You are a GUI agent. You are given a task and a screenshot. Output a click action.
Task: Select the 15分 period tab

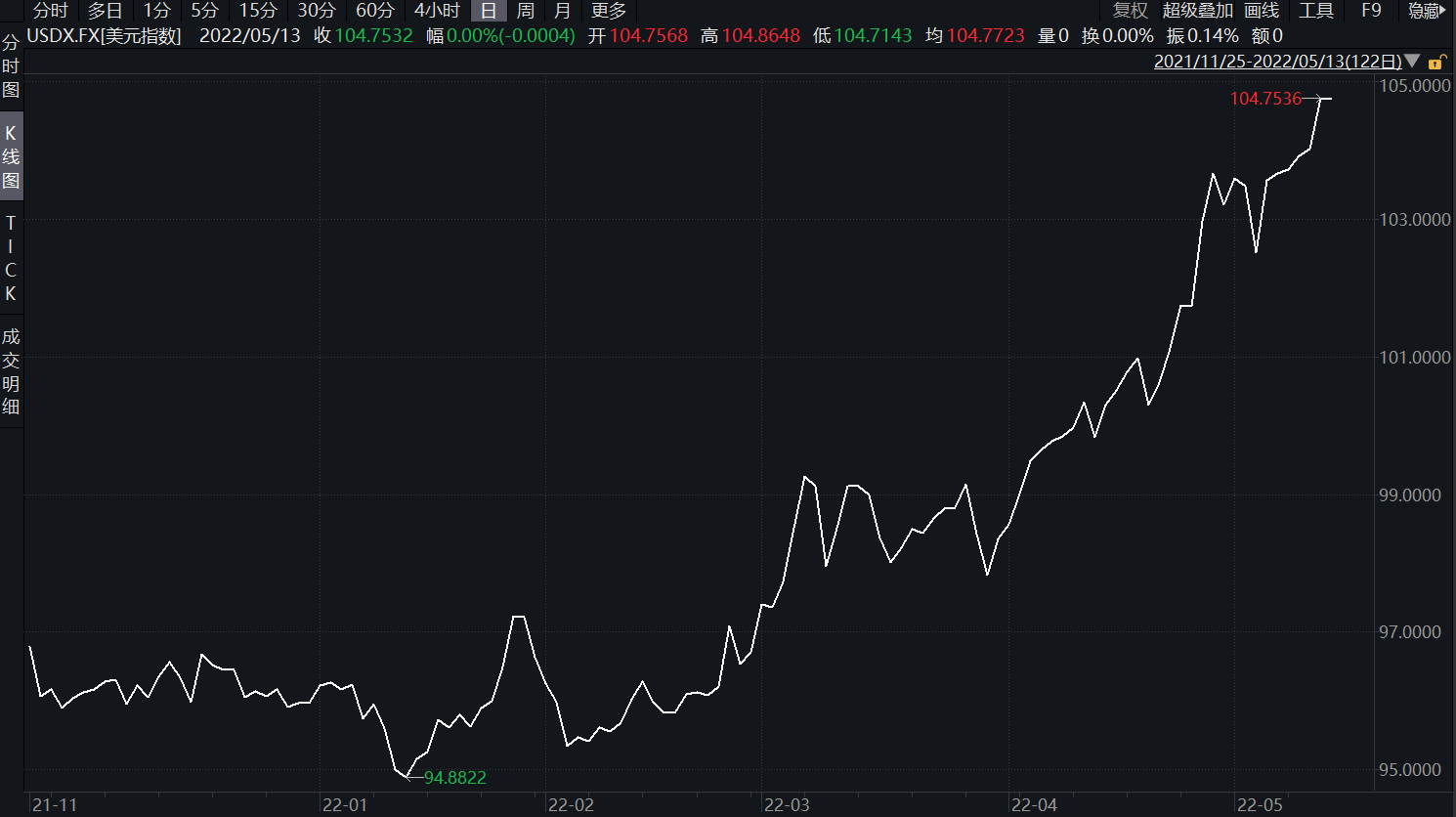(x=259, y=11)
